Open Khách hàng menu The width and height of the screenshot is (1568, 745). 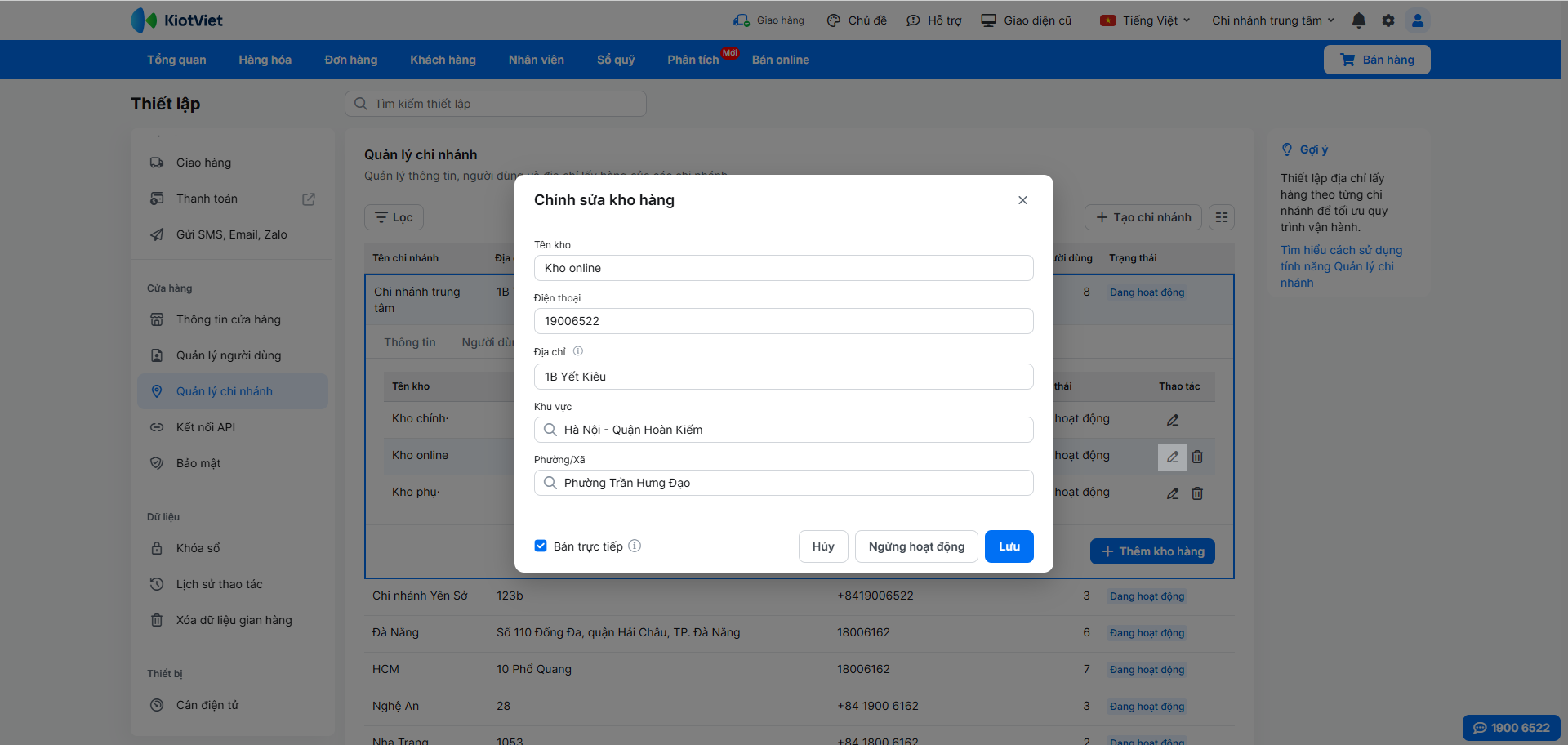(443, 60)
